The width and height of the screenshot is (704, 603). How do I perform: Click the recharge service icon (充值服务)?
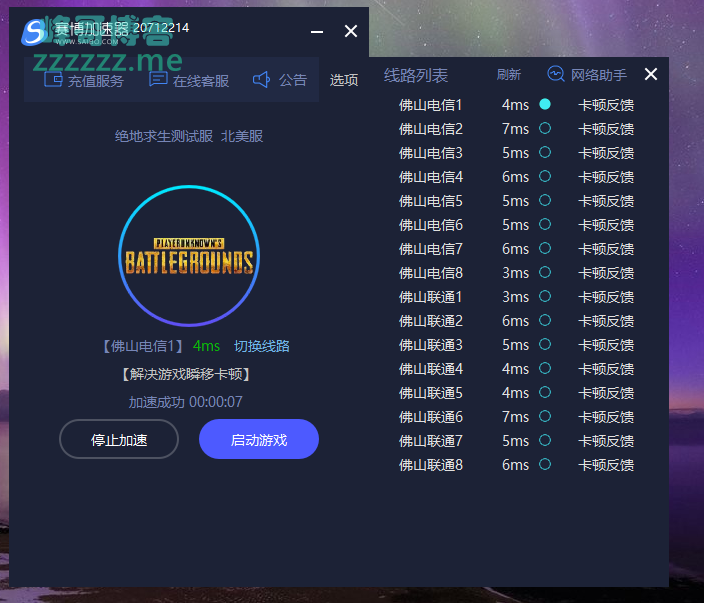pos(53,80)
